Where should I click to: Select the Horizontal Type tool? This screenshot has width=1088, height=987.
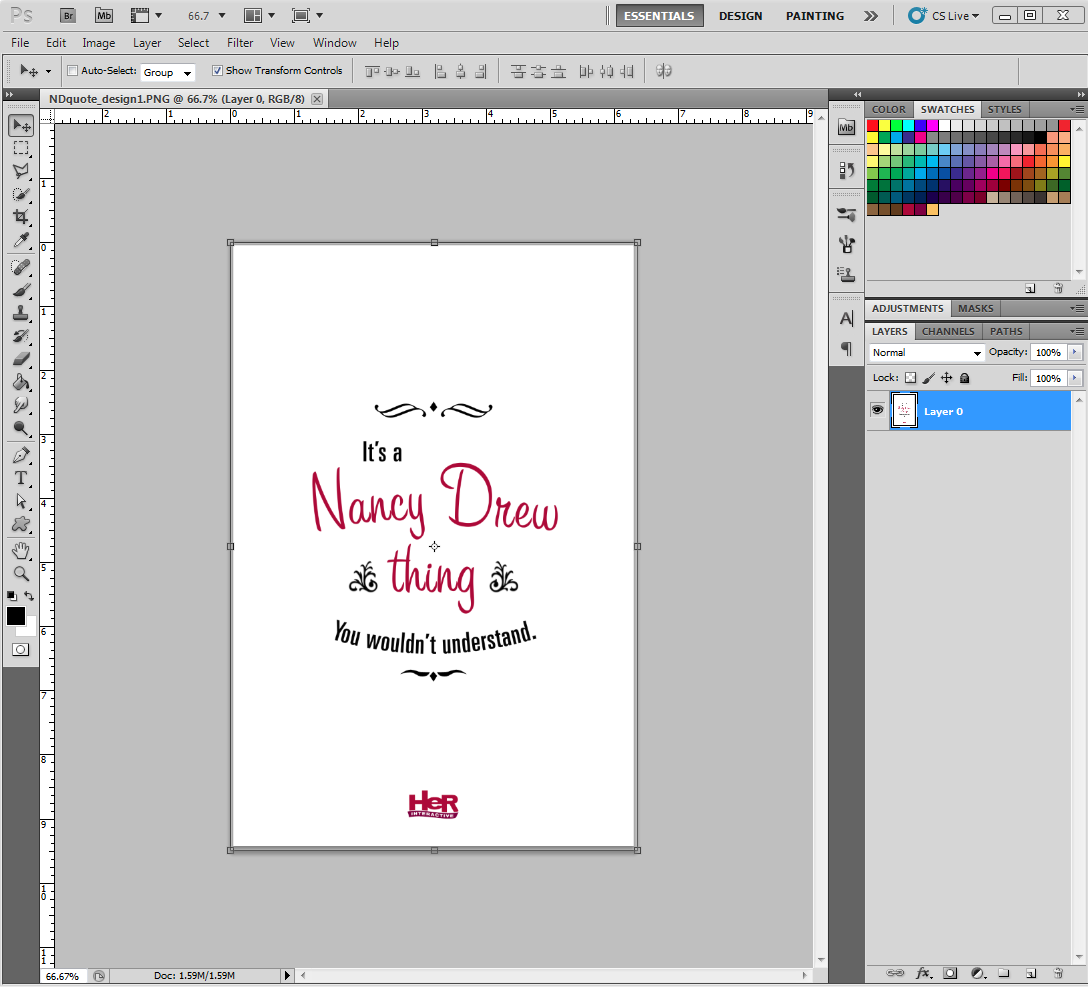21,478
